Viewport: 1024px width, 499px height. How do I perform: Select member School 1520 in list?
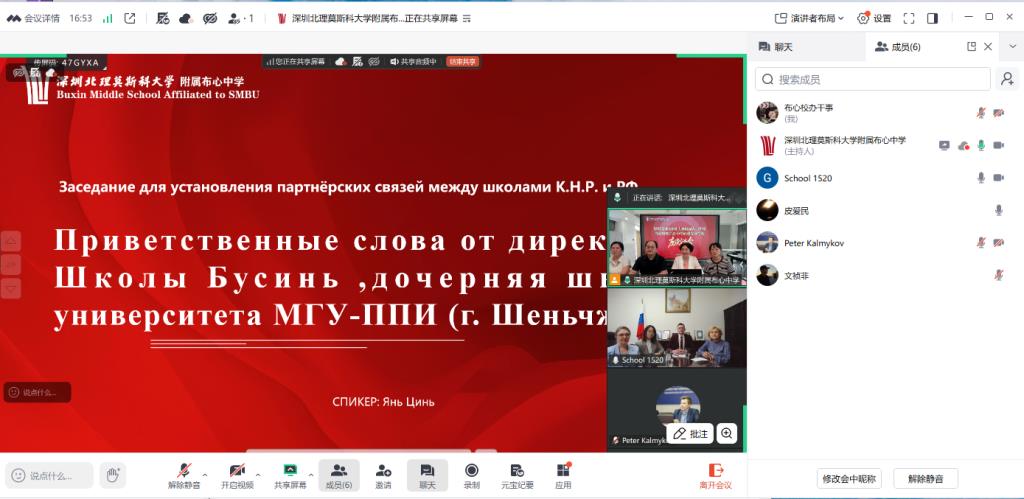coord(886,178)
